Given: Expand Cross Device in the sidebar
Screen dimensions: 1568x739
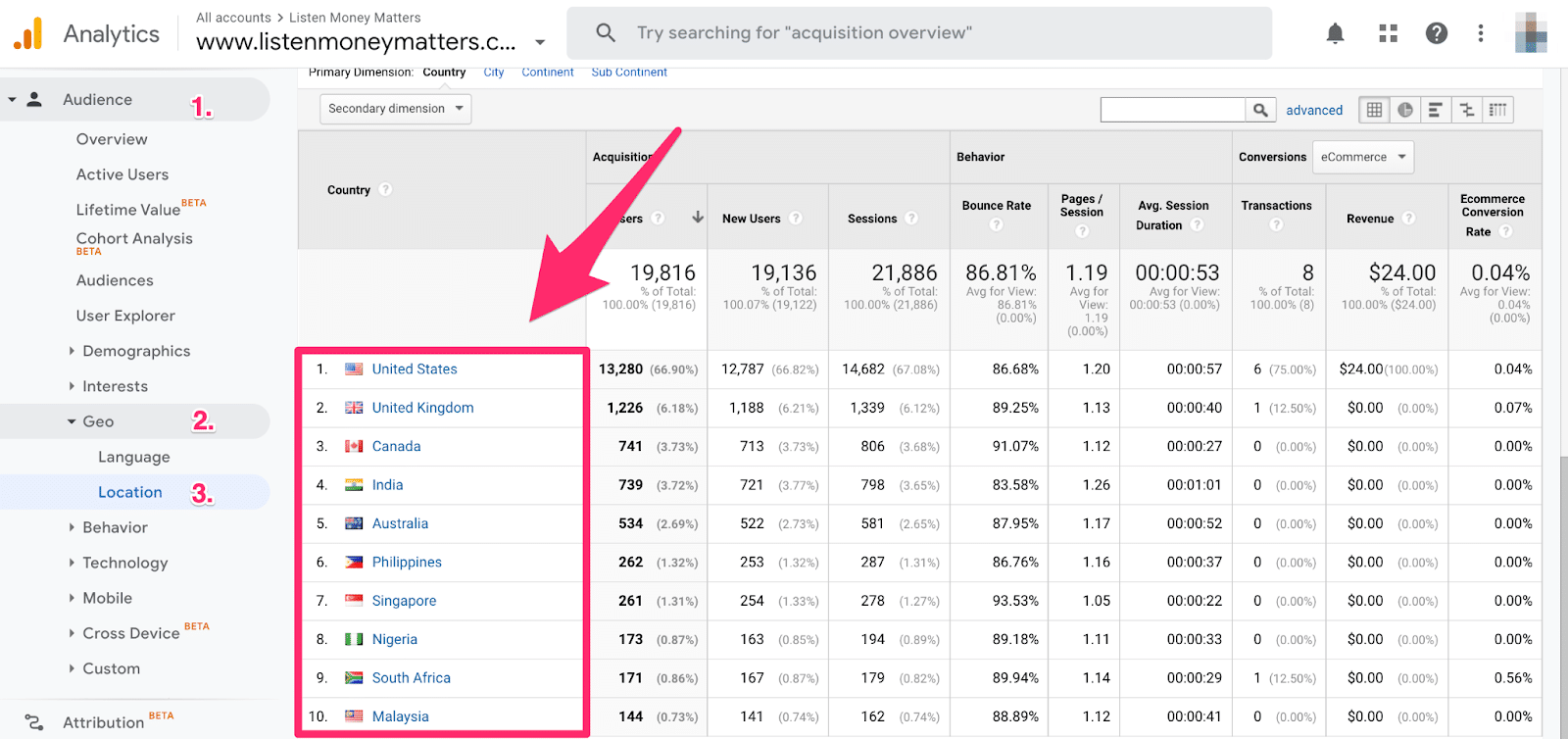Looking at the screenshot, I should [x=72, y=633].
